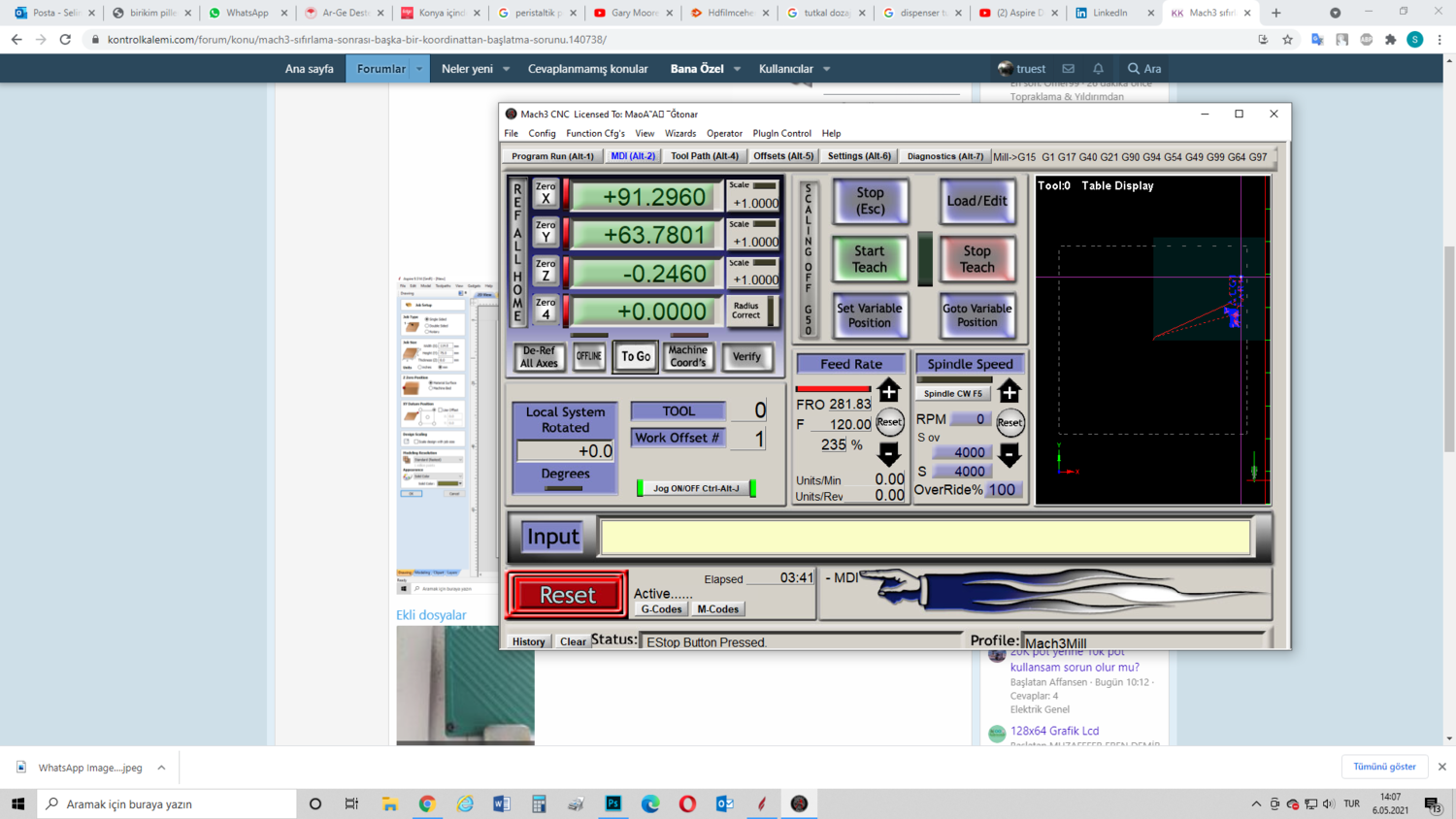Raise spindle speed with the plus button
The width and height of the screenshot is (1456, 819).
point(1009,392)
